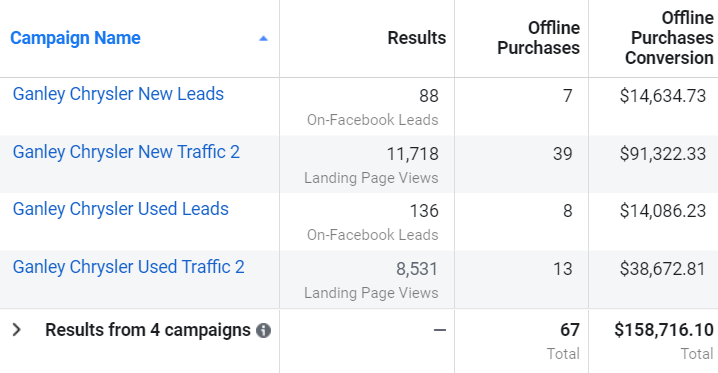The width and height of the screenshot is (718, 373).
Task: Sort by Campaign Name column header
Action: (75, 38)
